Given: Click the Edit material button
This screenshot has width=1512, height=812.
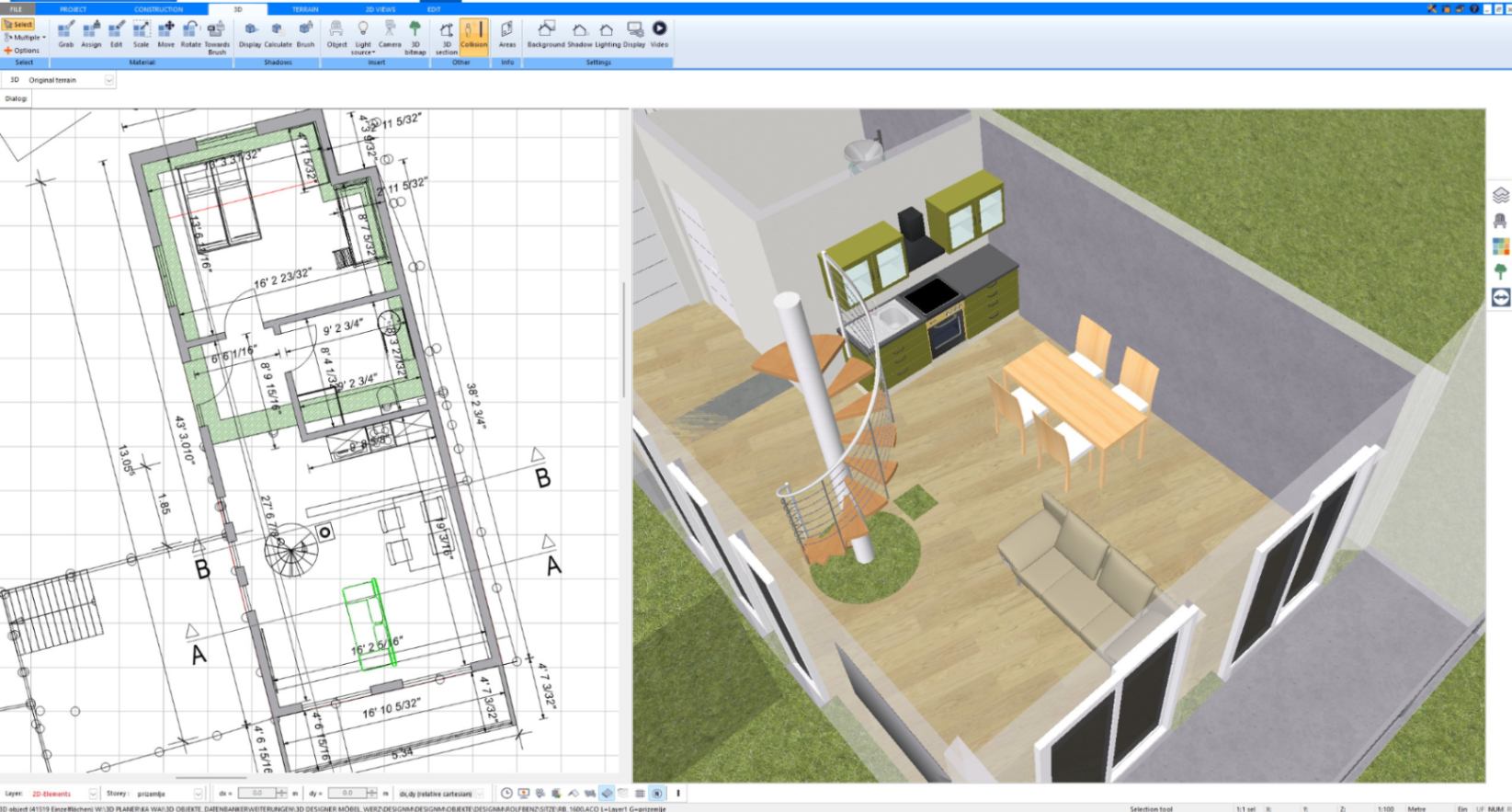Looking at the screenshot, I should pos(116,34).
